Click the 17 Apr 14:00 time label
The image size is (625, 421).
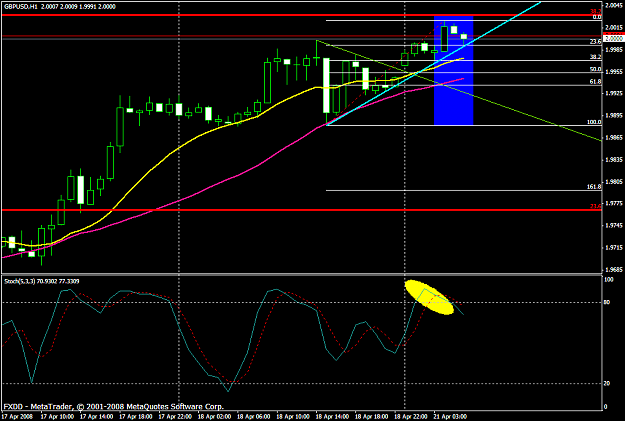tap(96, 417)
